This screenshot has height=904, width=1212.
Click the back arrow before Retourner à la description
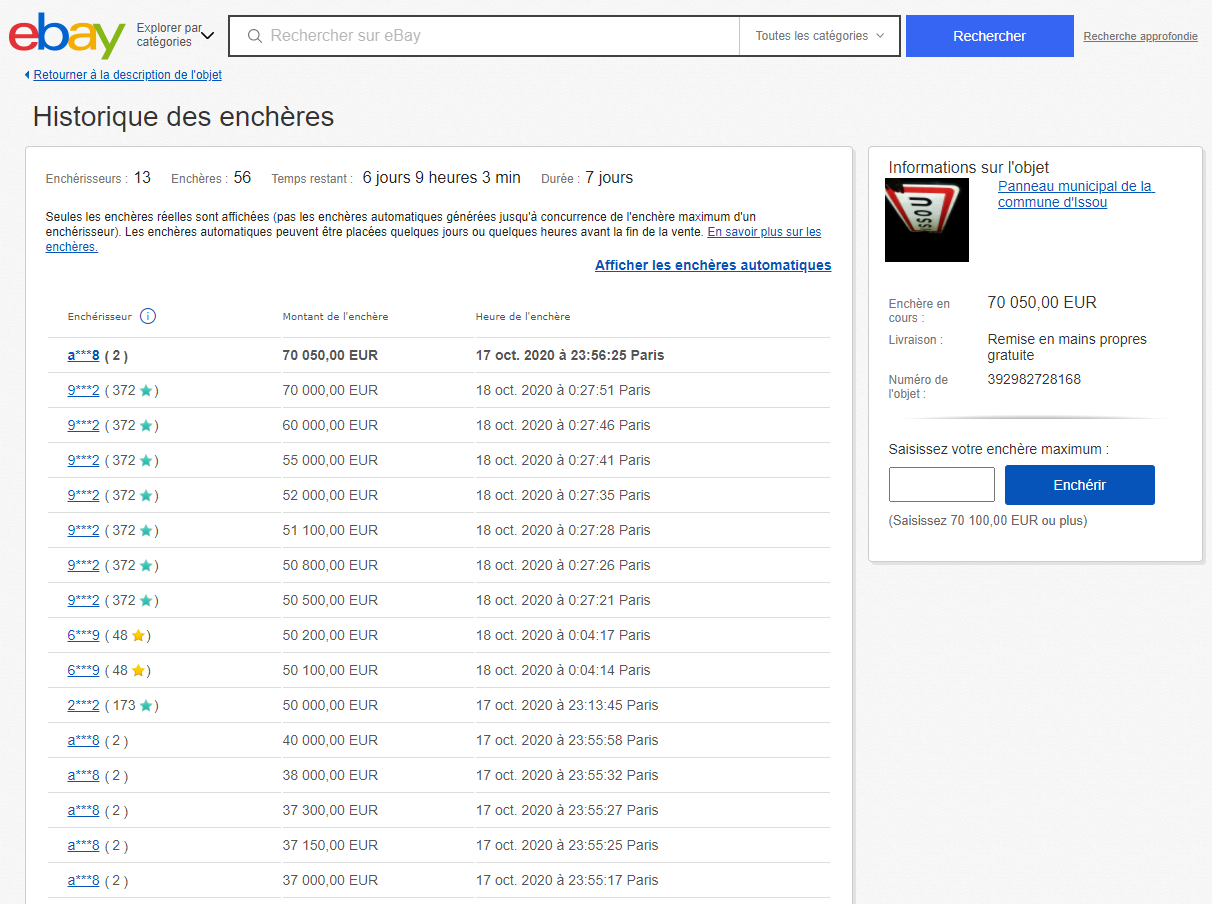click(27, 75)
